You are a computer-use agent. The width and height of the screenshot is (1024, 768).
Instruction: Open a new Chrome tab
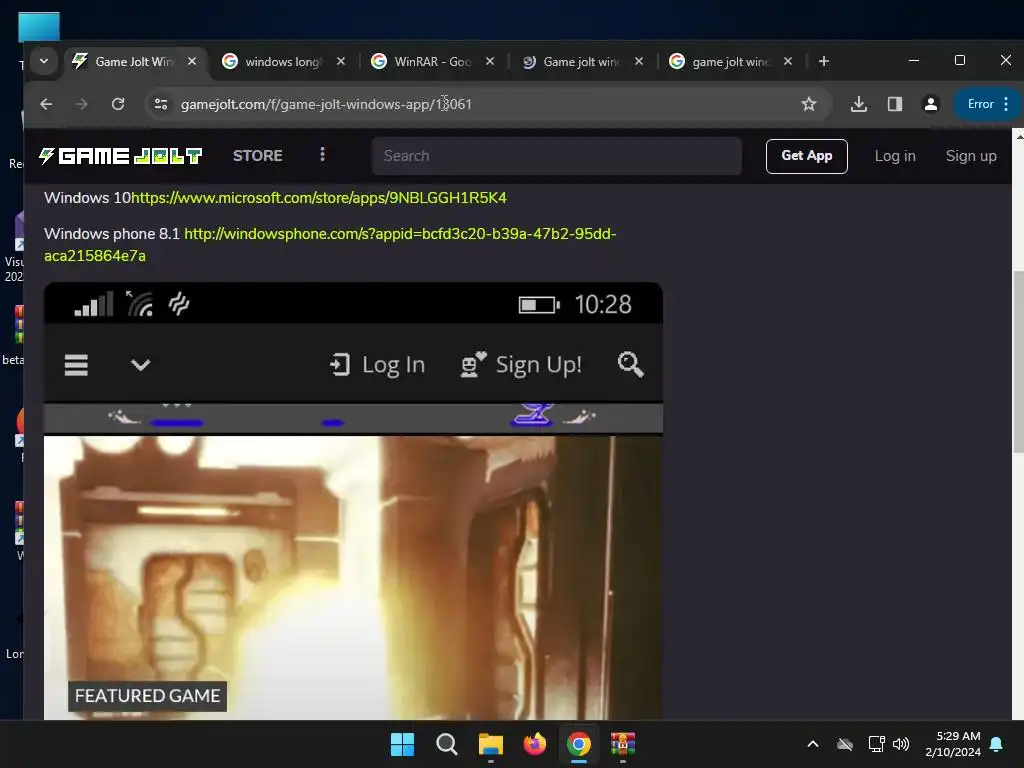click(824, 61)
